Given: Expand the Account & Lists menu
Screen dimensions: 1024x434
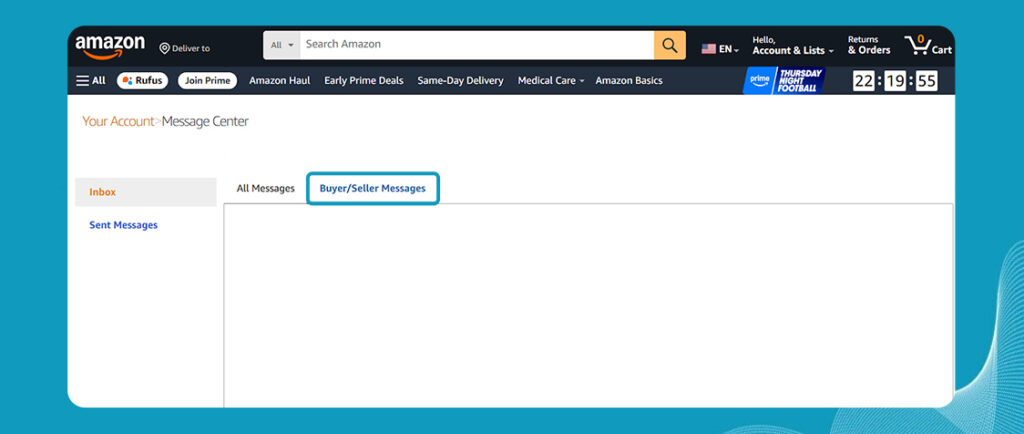Looking at the screenshot, I should 792,46.
